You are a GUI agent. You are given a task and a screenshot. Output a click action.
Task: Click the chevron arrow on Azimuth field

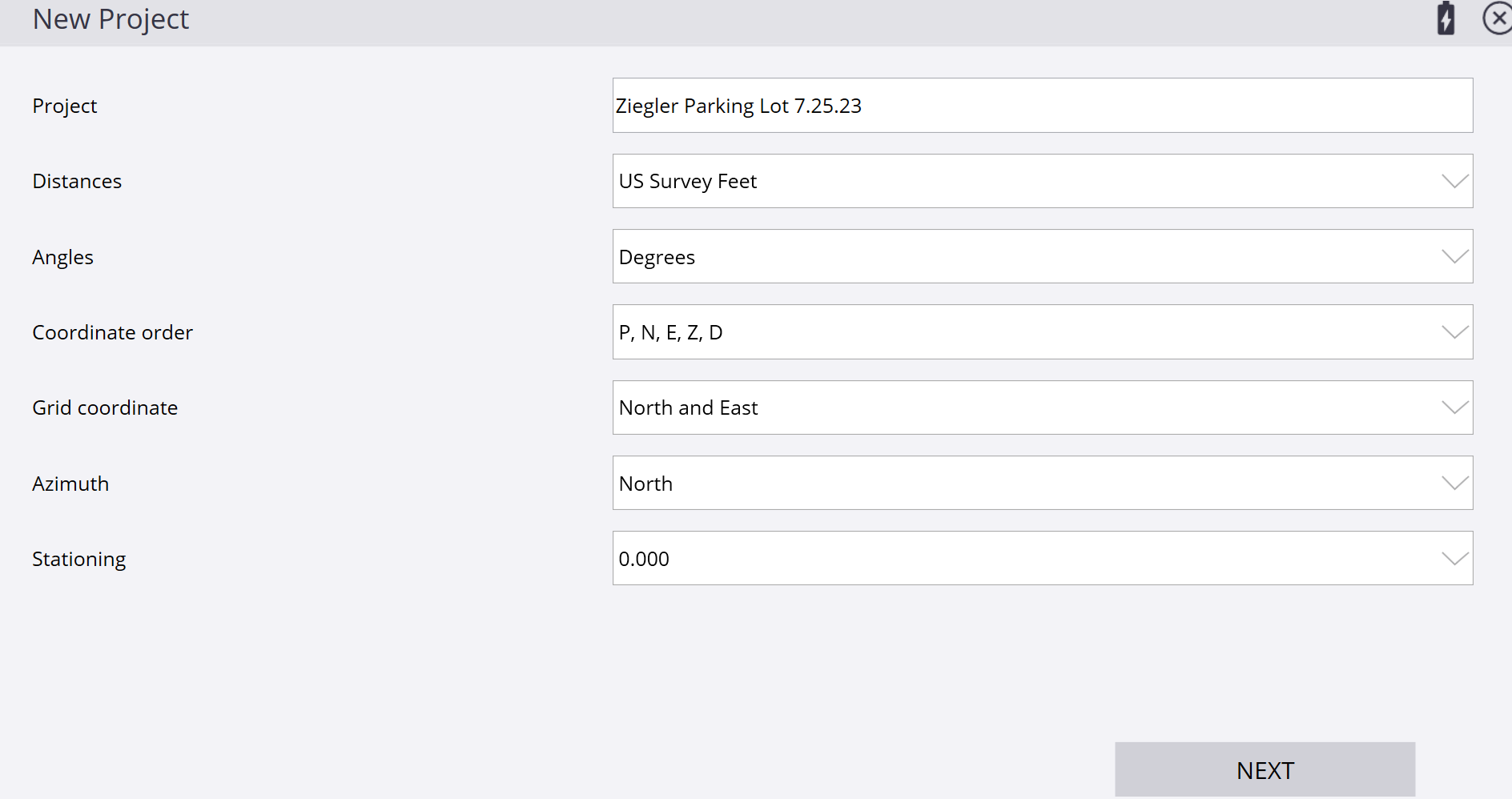(1454, 483)
